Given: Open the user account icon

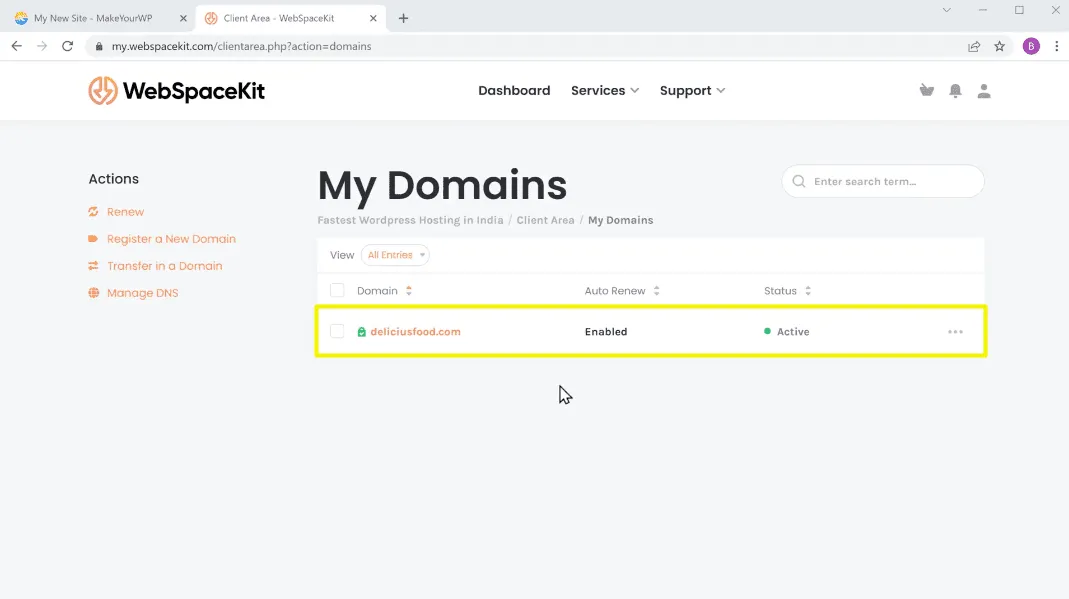Looking at the screenshot, I should (x=984, y=91).
